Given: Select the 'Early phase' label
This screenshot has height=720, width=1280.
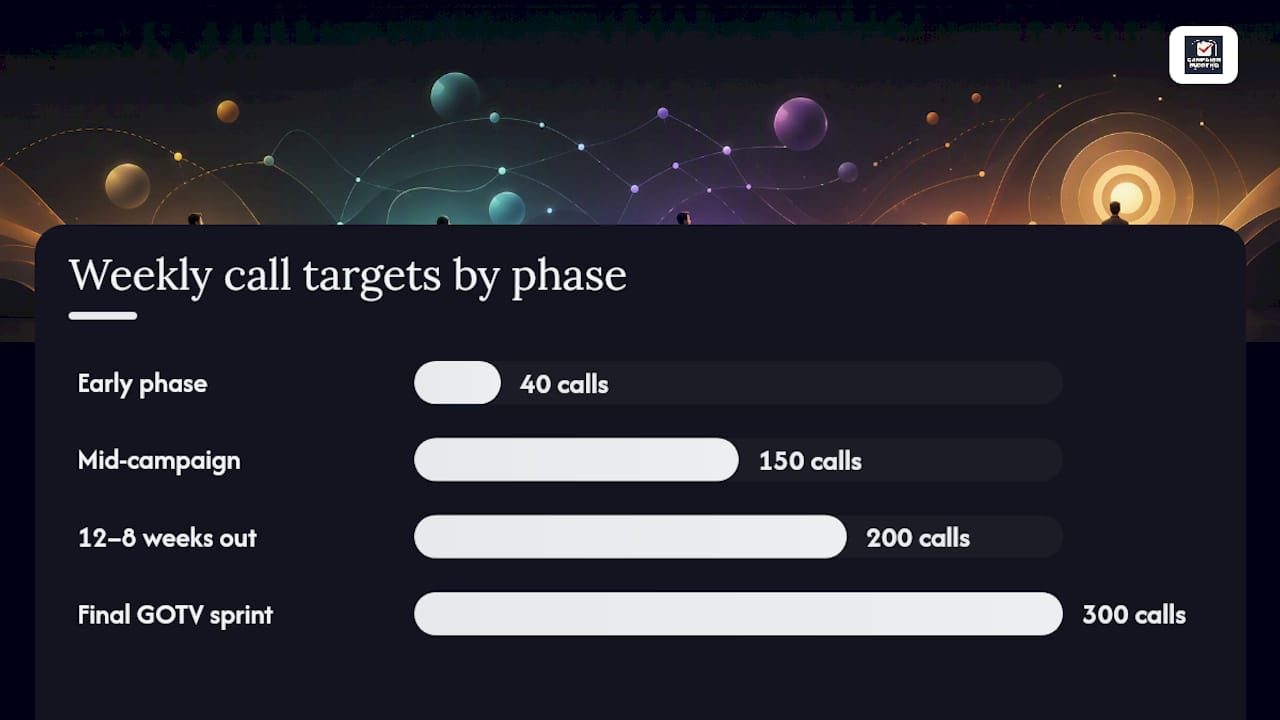Looking at the screenshot, I should point(142,384).
